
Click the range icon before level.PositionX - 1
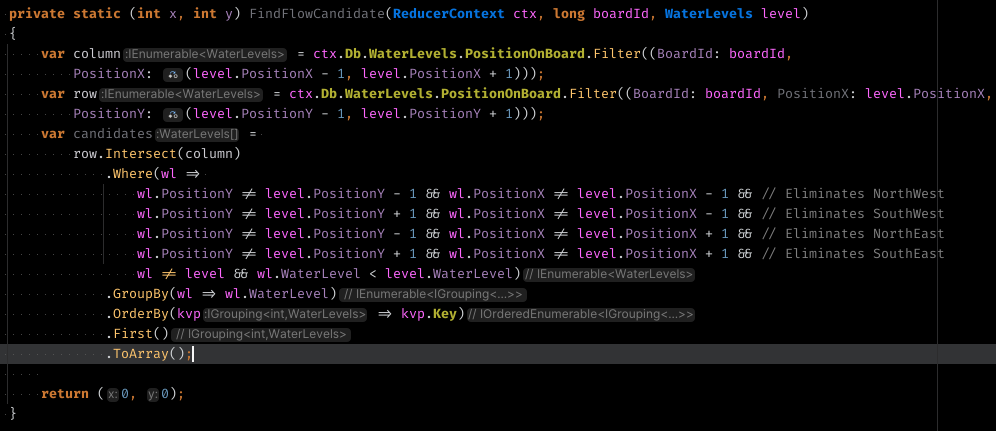click(172, 74)
